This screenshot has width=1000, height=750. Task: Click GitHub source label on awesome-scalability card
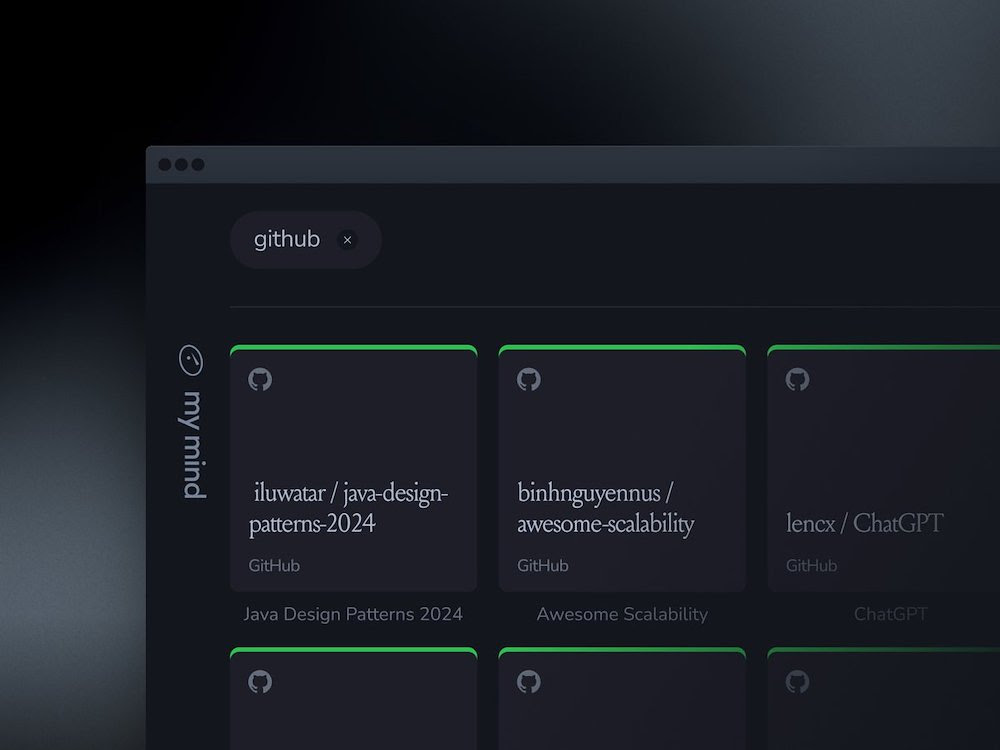[x=542, y=566]
